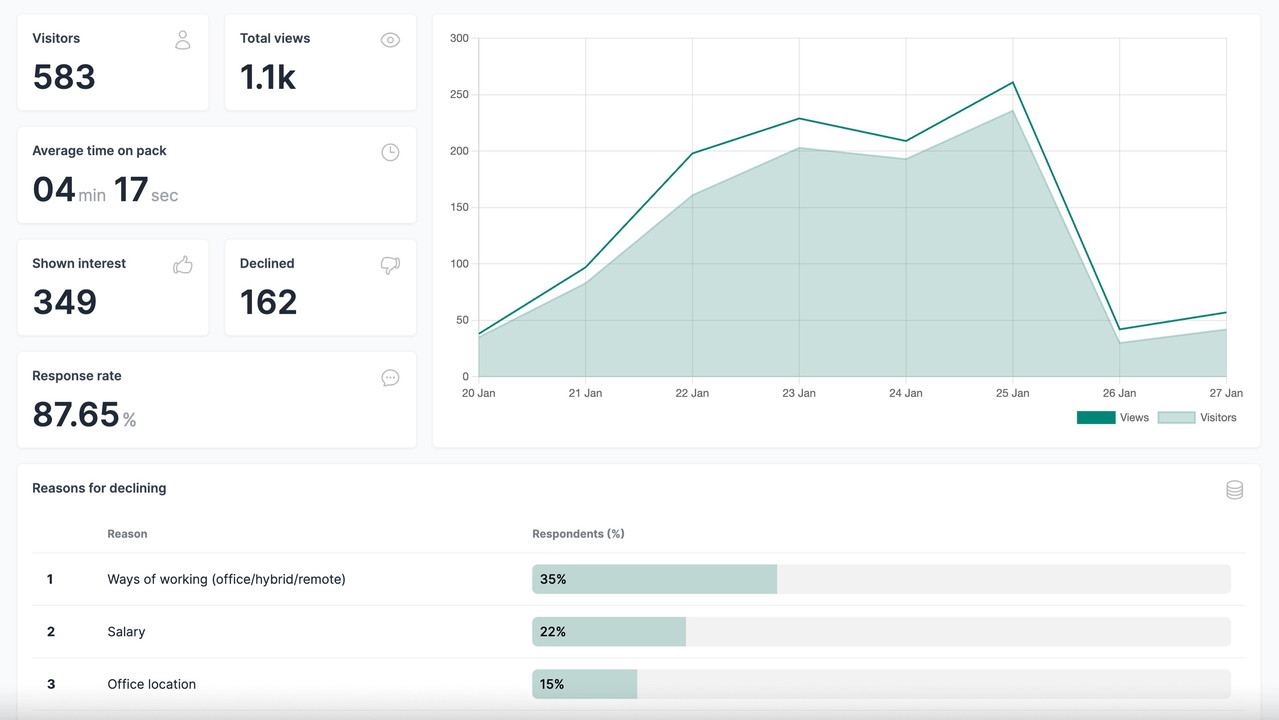The image size is (1279, 720).
Task: Select the Salary reason row
Action: (126, 632)
